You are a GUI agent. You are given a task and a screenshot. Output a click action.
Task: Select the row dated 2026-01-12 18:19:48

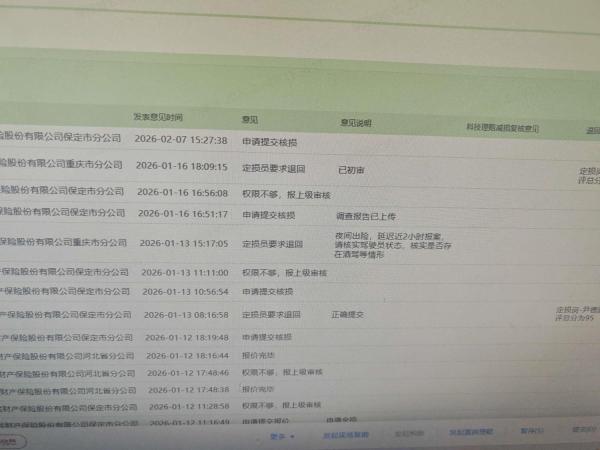(300, 338)
